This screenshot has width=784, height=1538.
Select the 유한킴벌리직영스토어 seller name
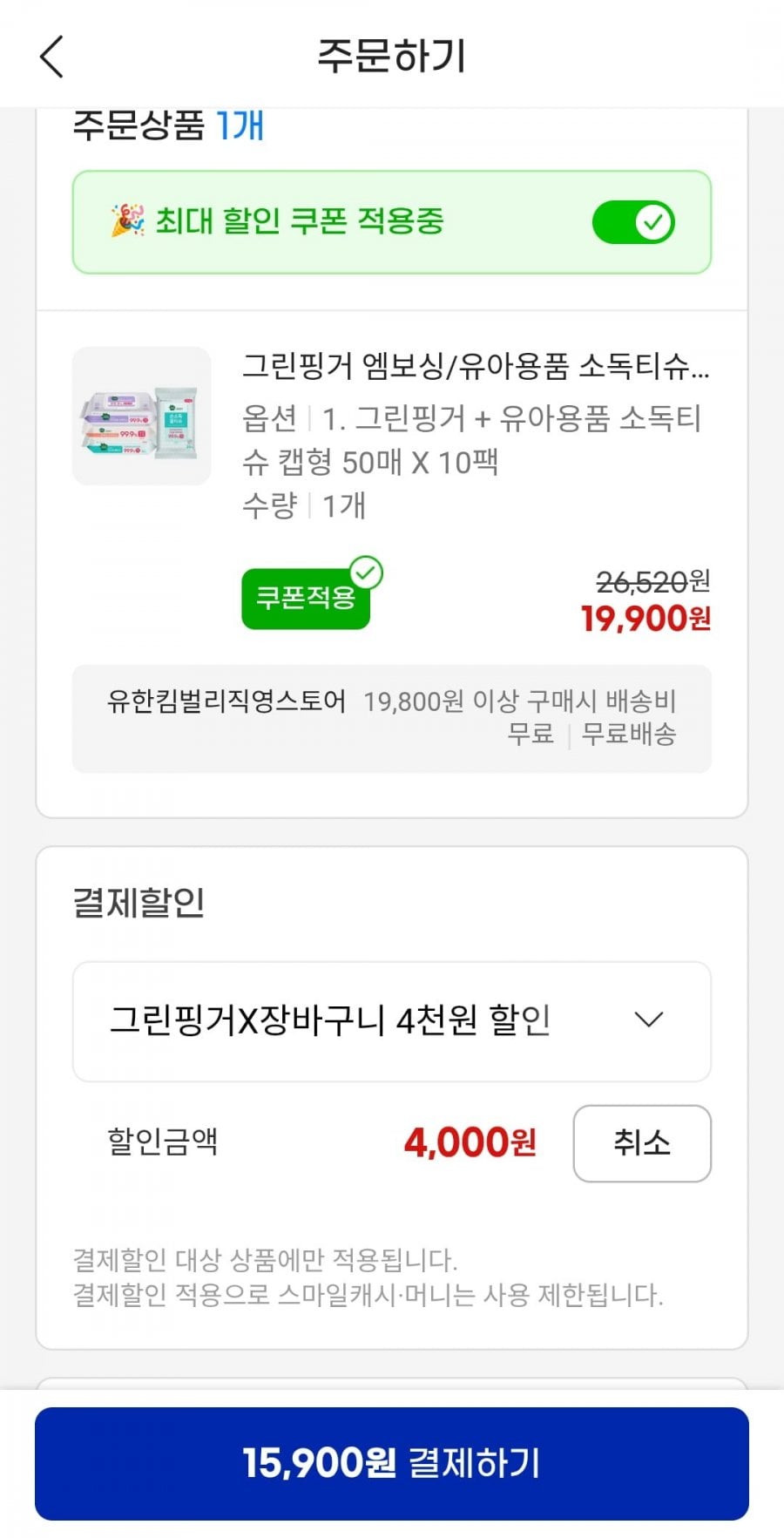[226, 701]
